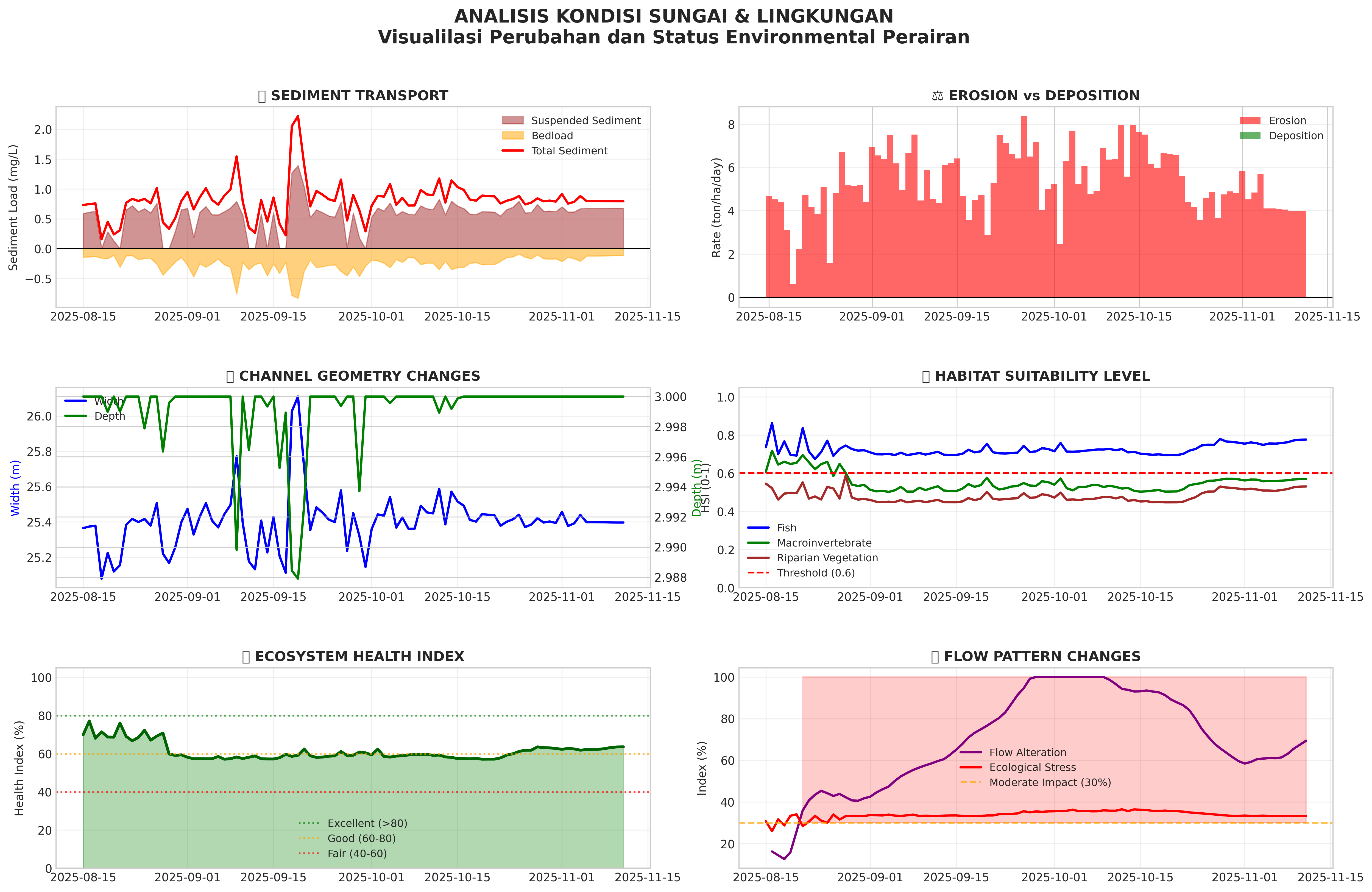Click the Flow Alteration legend entry

pos(1027,752)
